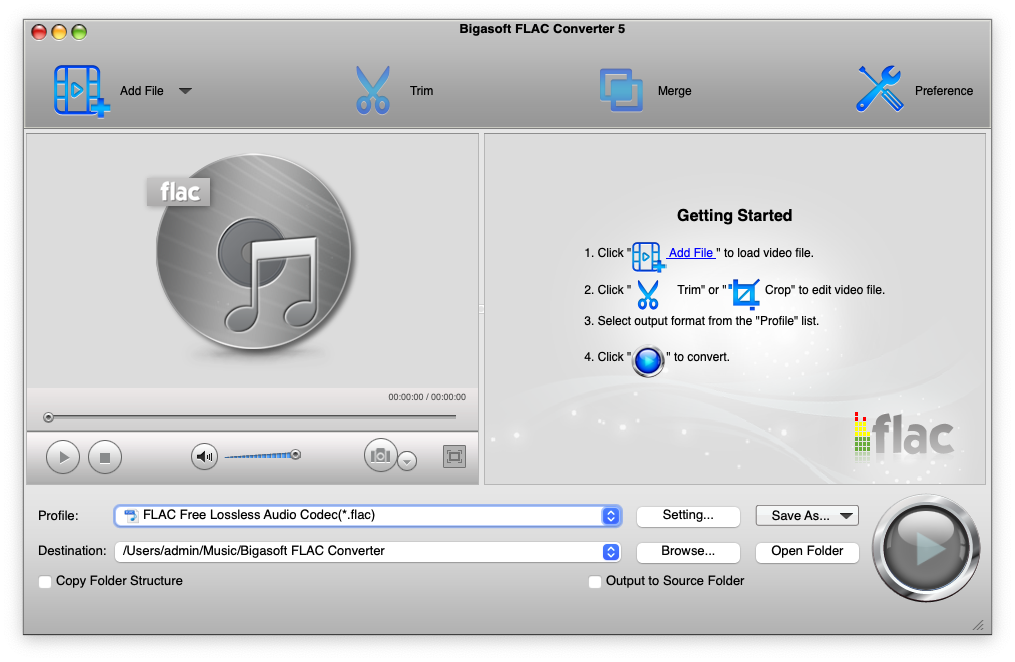Click the green zoom window button
1015x662 pixels.
pyautogui.click(x=79, y=32)
